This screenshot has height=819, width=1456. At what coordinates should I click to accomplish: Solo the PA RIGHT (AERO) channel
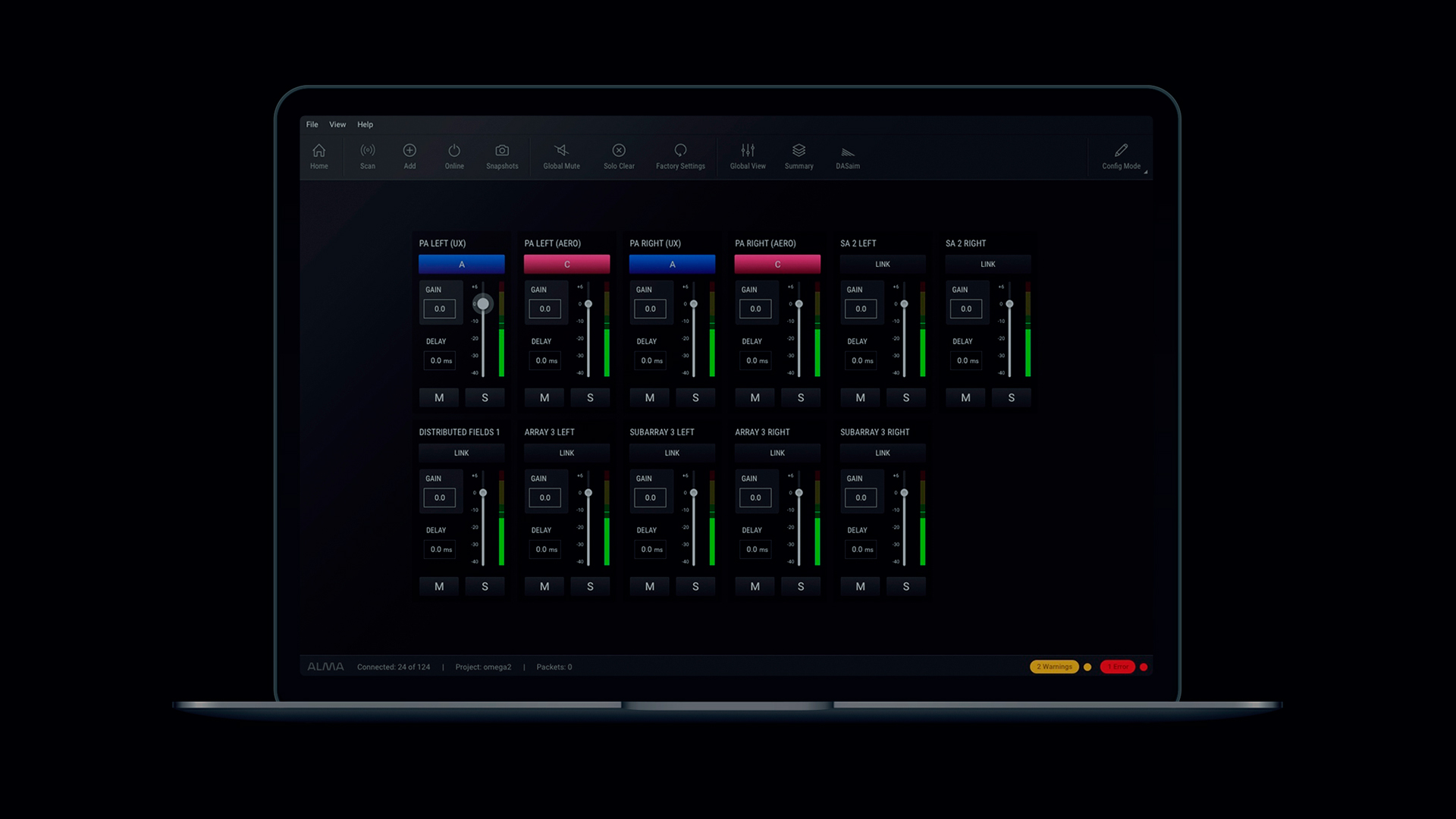(801, 397)
